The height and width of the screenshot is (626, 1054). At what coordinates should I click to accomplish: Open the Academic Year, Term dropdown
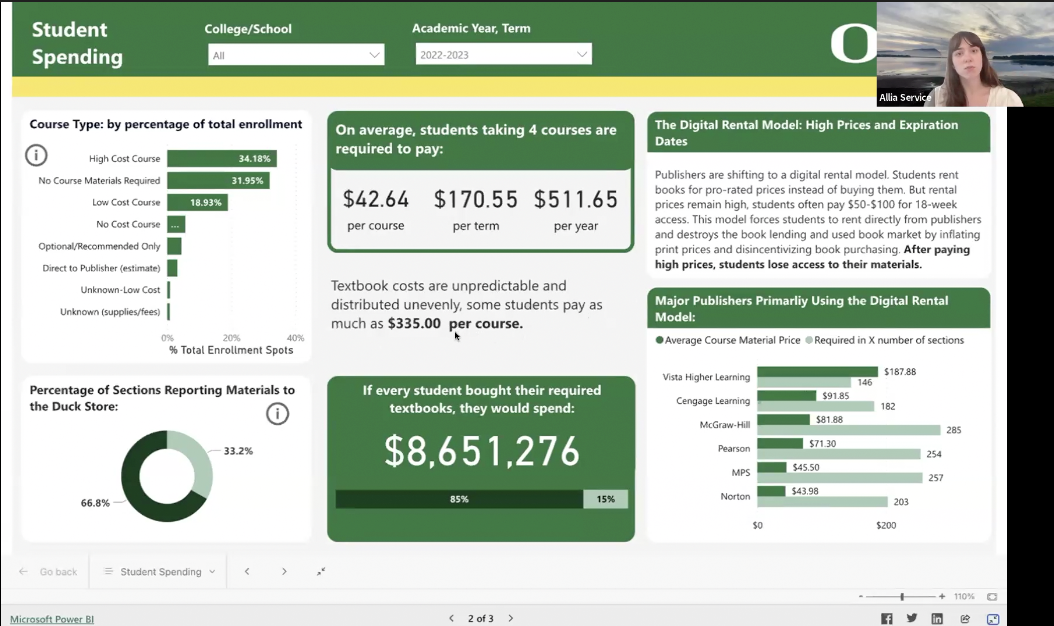[x=503, y=54]
